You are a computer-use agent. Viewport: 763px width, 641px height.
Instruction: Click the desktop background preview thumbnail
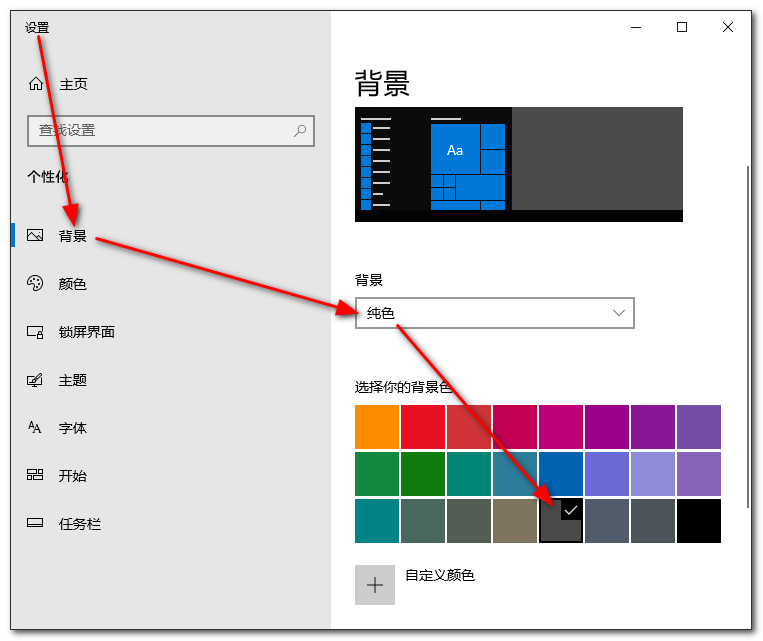[x=519, y=164]
